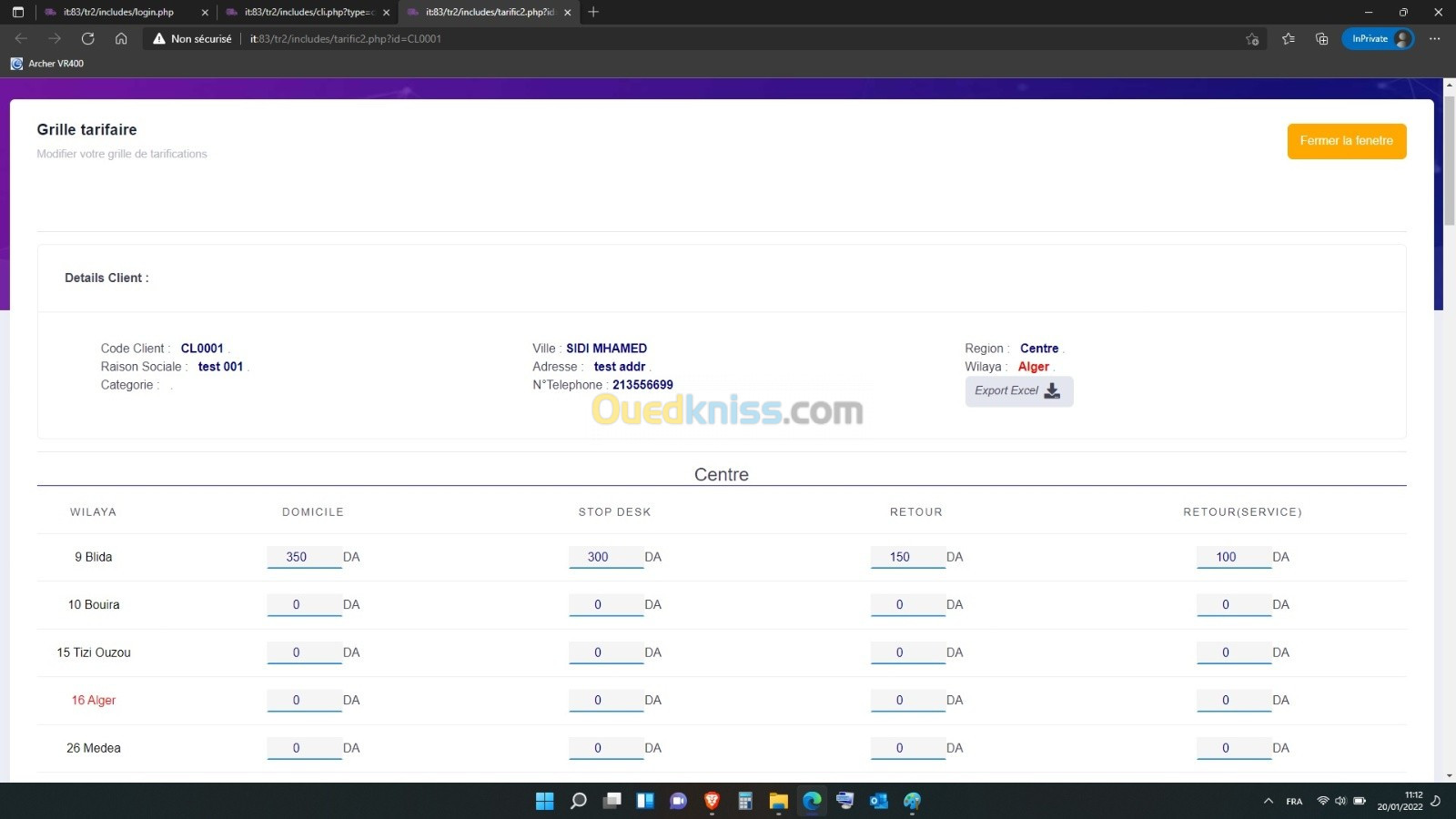The width and height of the screenshot is (1456, 819).
Task: Open the Favorites star icon in the toolbar
Action: pyautogui.click(x=1288, y=38)
